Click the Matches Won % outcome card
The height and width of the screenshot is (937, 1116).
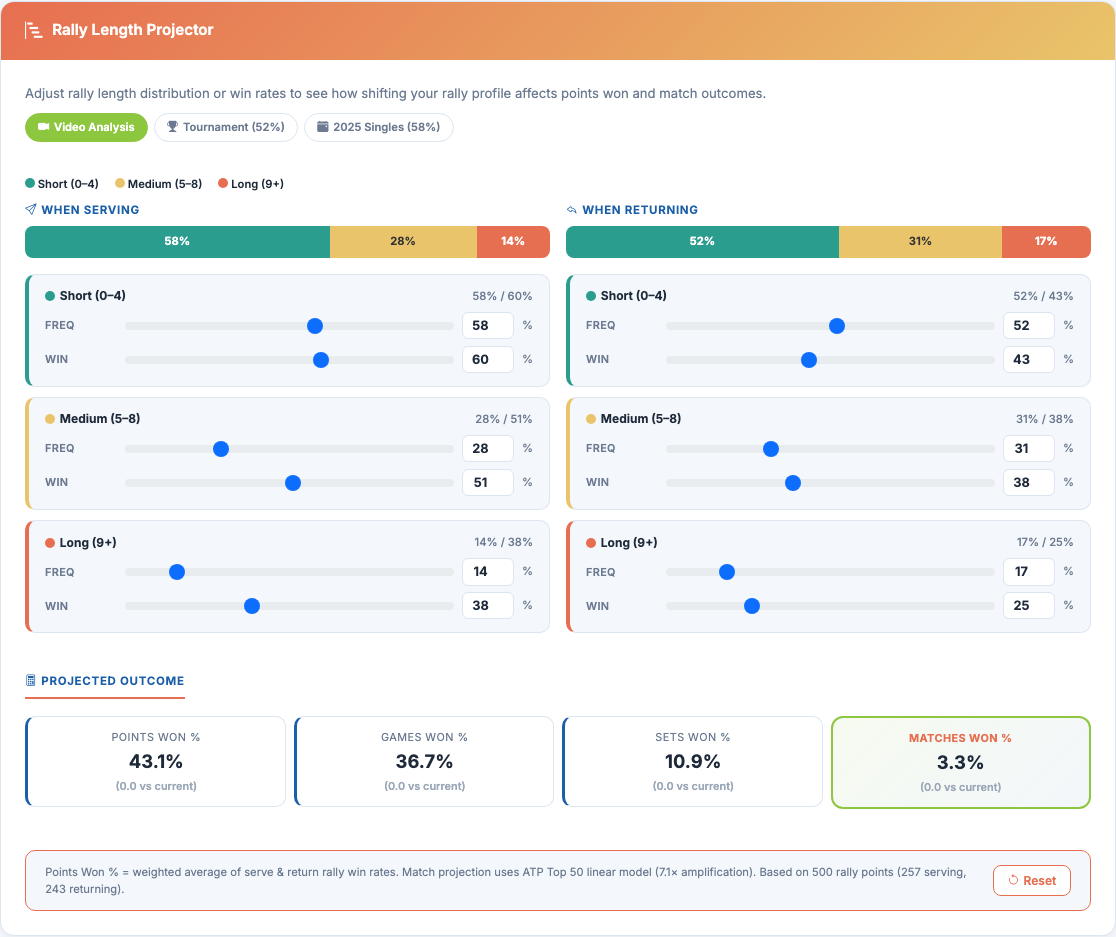pyautogui.click(x=960, y=762)
